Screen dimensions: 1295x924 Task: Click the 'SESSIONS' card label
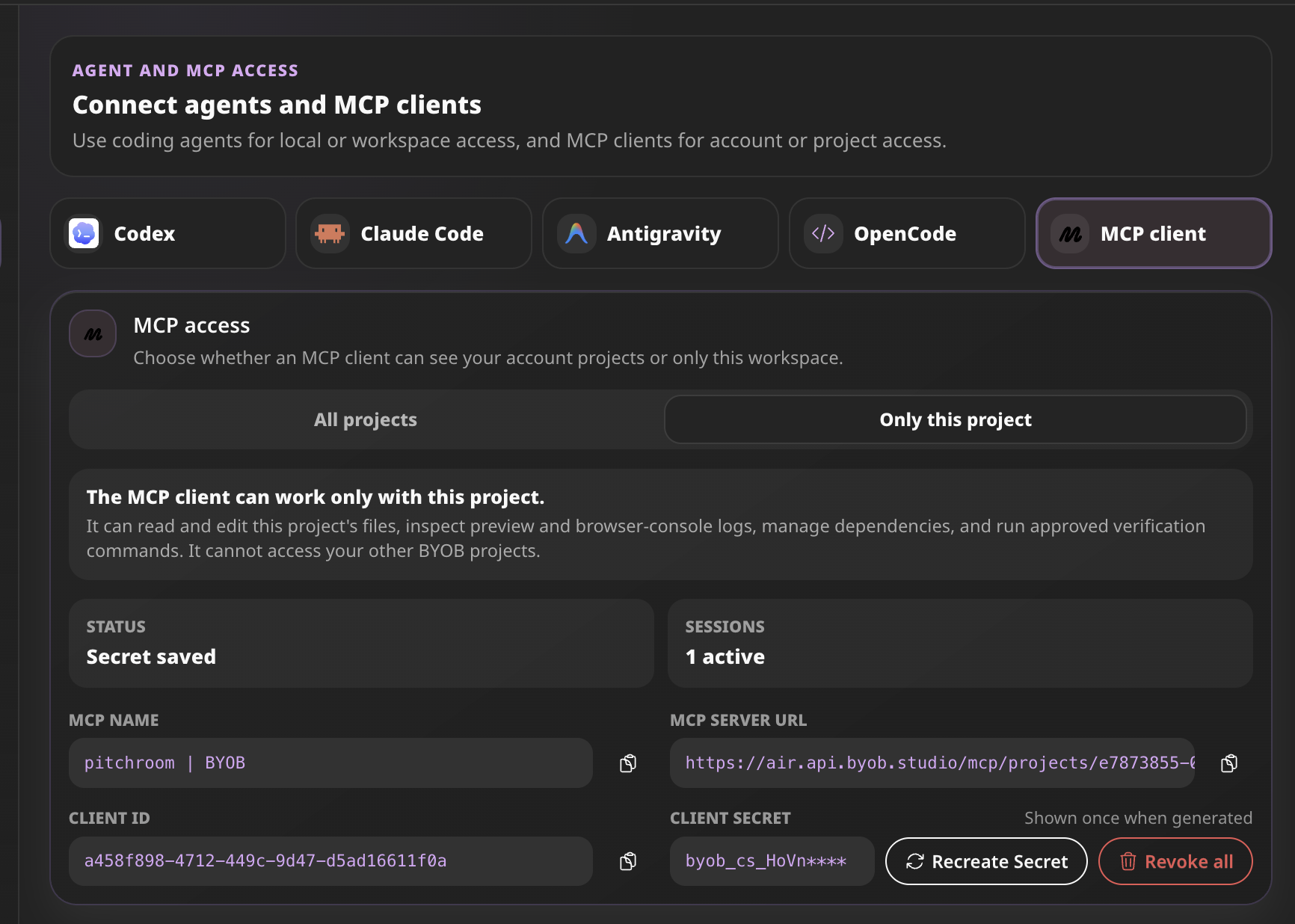(x=725, y=626)
